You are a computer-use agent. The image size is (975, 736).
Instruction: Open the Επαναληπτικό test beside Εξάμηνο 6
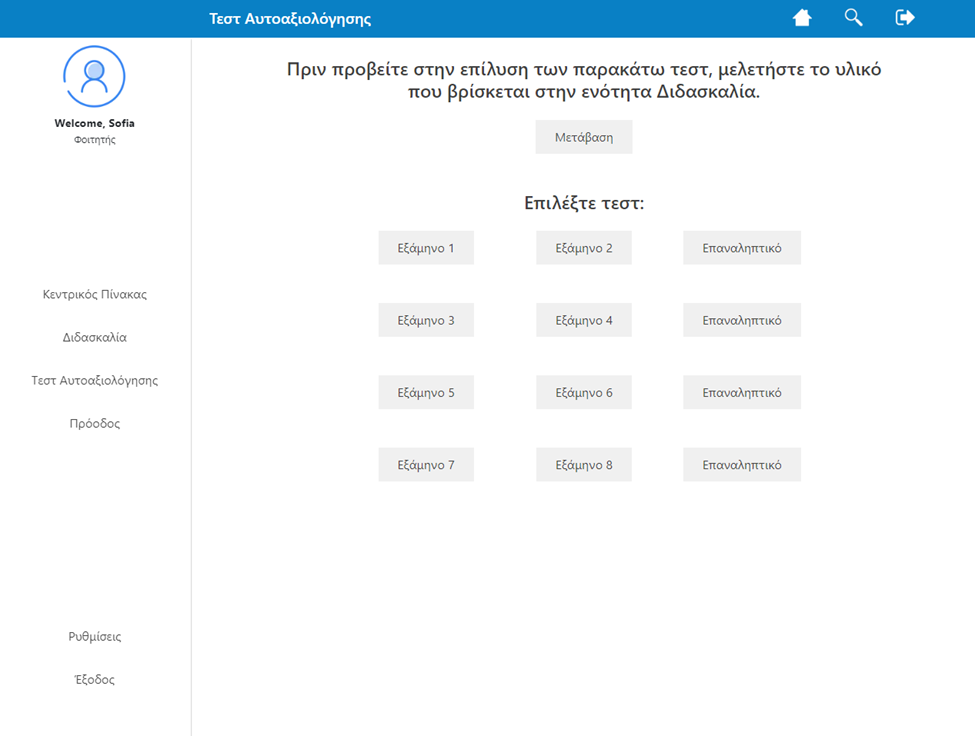click(742, 392)
